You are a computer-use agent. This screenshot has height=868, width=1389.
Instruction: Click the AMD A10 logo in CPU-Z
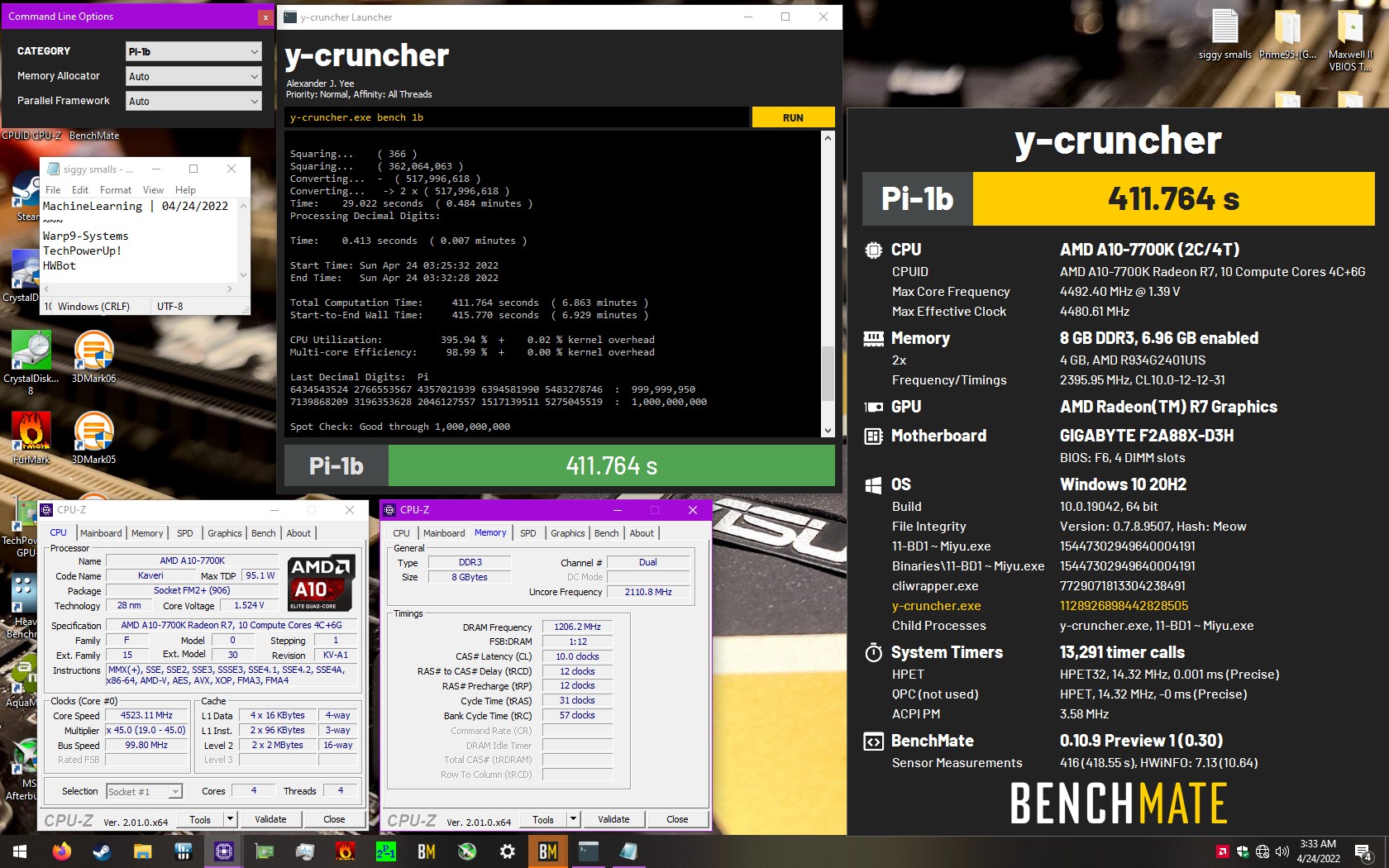pos(322,582)
